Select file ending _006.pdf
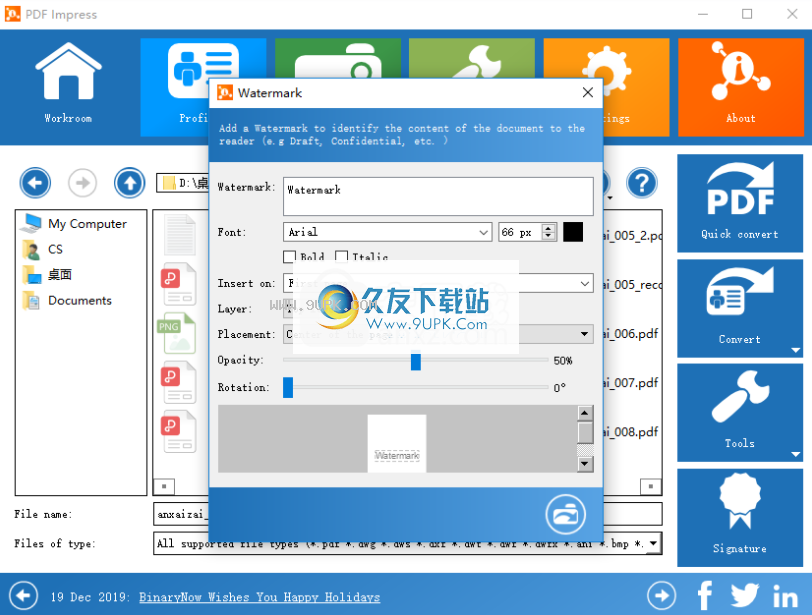 coord(631,334)
